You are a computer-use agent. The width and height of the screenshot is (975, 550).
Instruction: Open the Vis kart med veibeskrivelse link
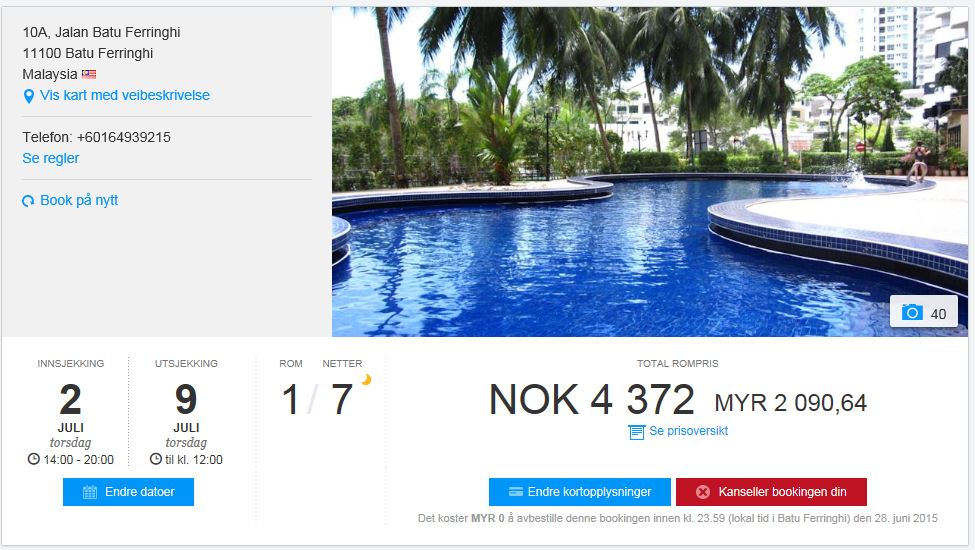click(x=124, y=95)
